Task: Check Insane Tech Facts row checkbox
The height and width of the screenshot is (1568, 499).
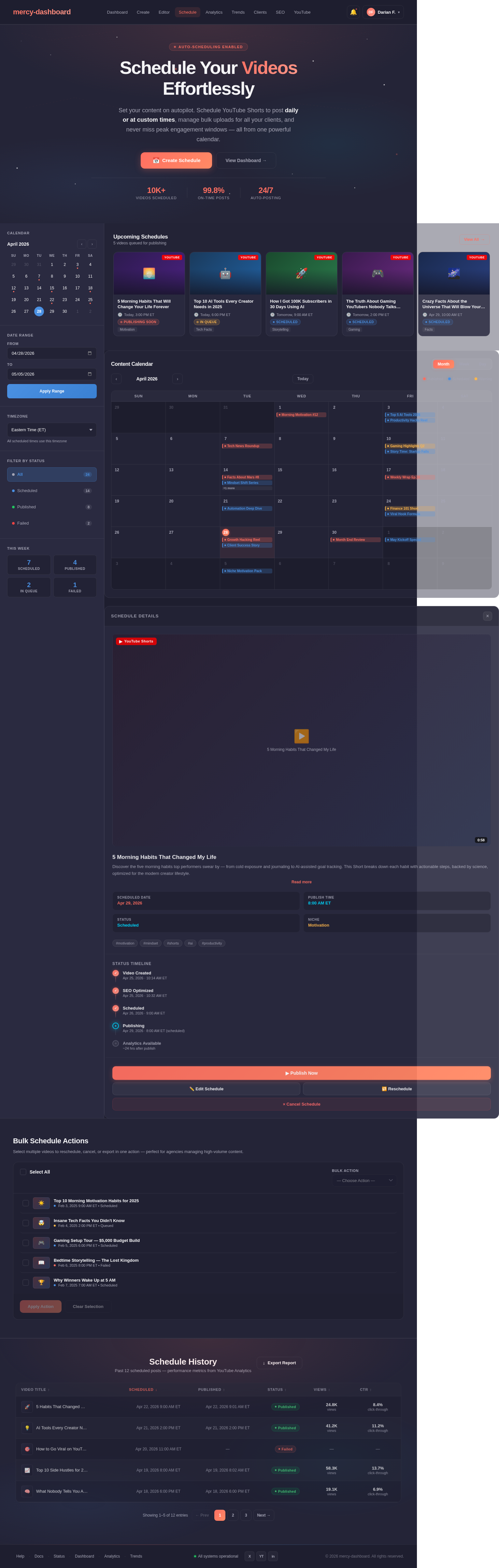Action: pyautogui.click(x=26, y=1223)
